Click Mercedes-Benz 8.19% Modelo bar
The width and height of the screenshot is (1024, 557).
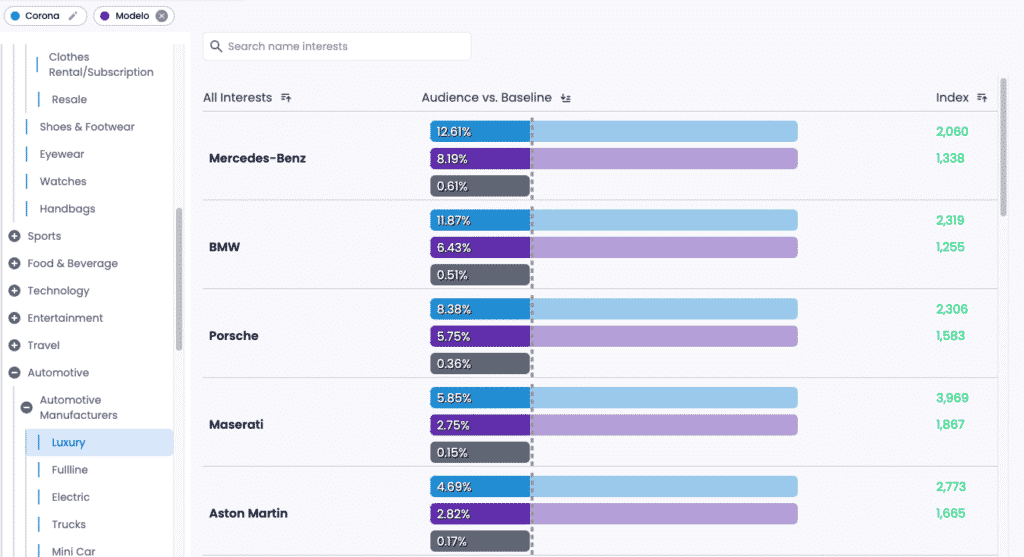pos(614,159)
